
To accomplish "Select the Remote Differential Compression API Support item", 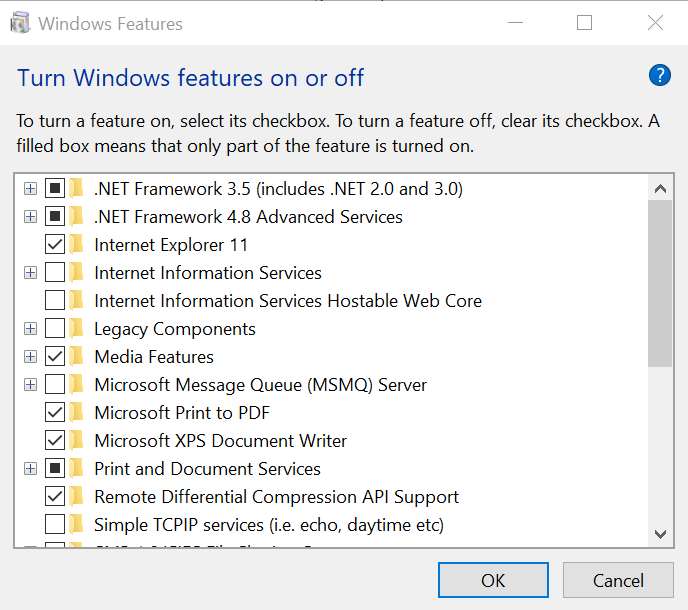I will [x=276, y=497].
